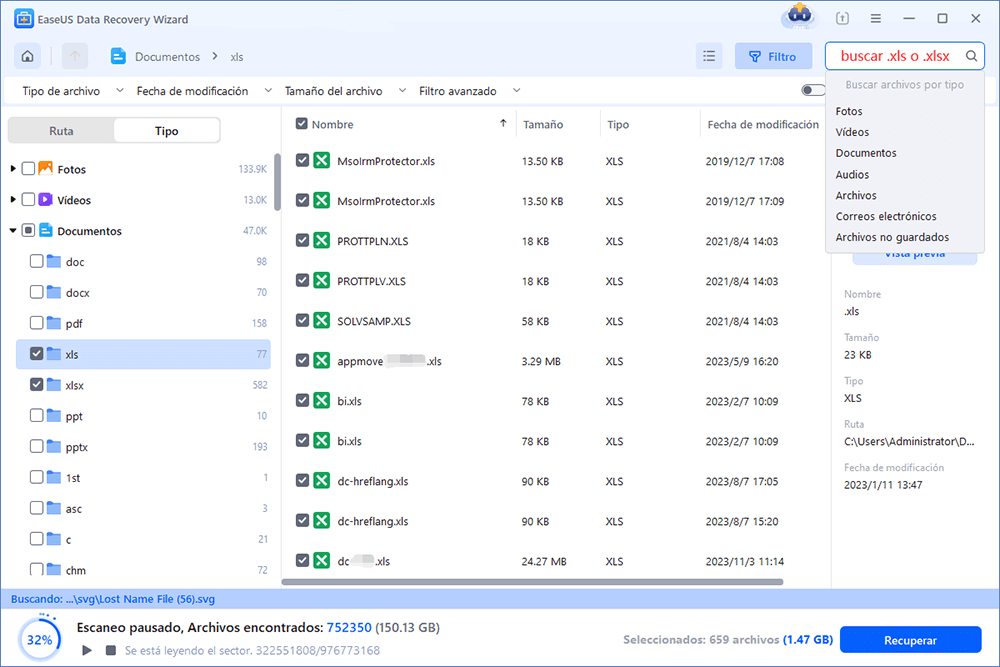This screenshot has height=667, width=1000.
Task: Click the xls breadcrumb item
Action: point(237,57)
